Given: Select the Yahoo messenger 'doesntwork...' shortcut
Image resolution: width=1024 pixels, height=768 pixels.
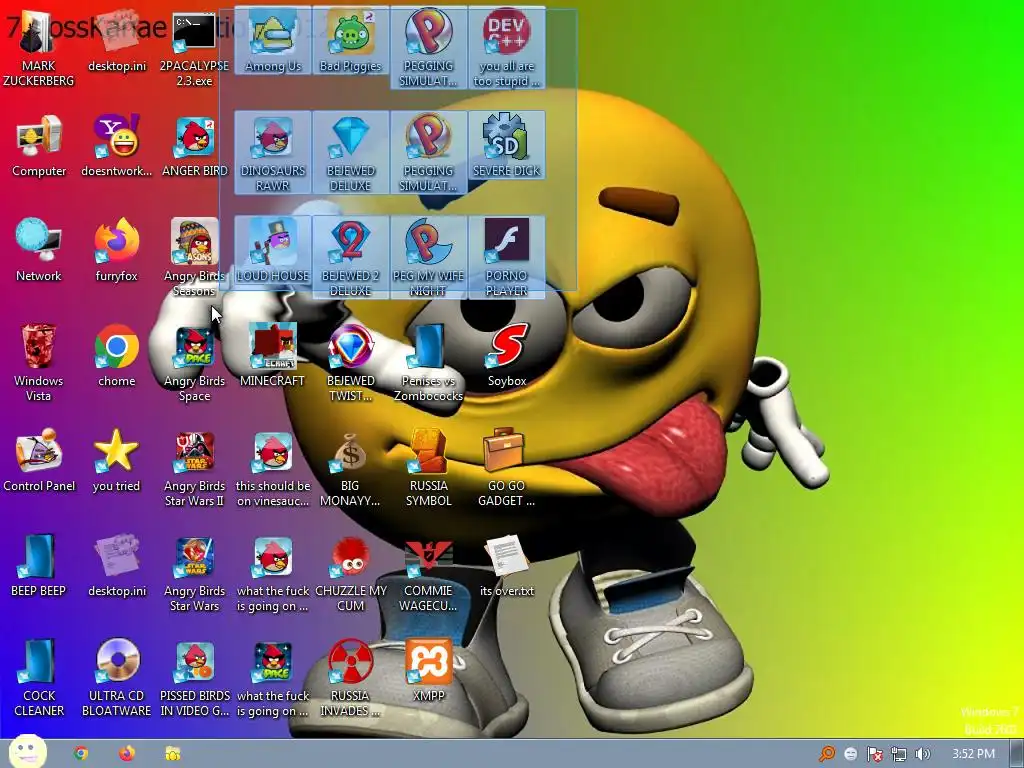Looking at the screenshot, I should click(116, 145).
